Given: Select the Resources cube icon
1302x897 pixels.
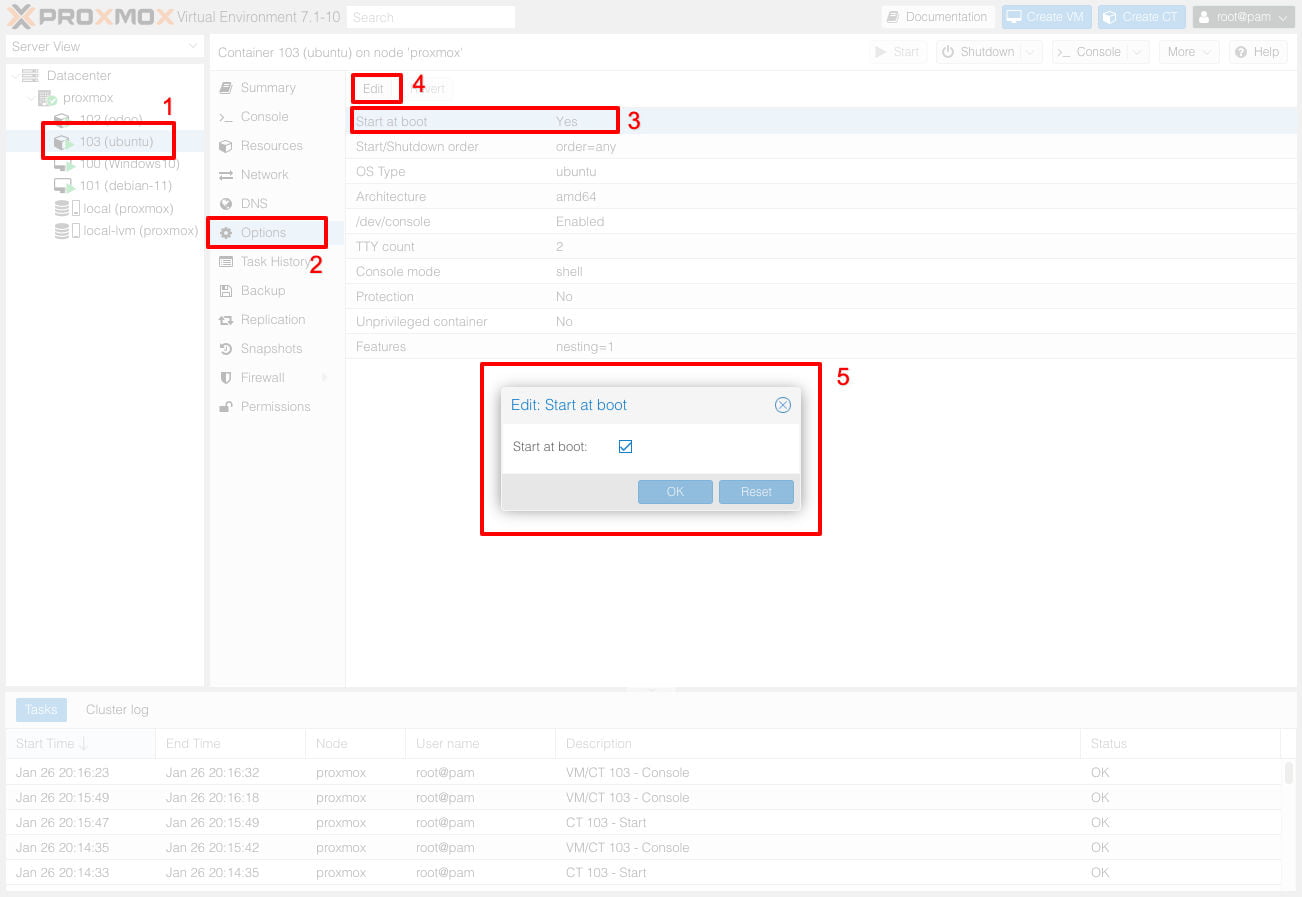Looking at the screenshot, I should tap(226, 146).
